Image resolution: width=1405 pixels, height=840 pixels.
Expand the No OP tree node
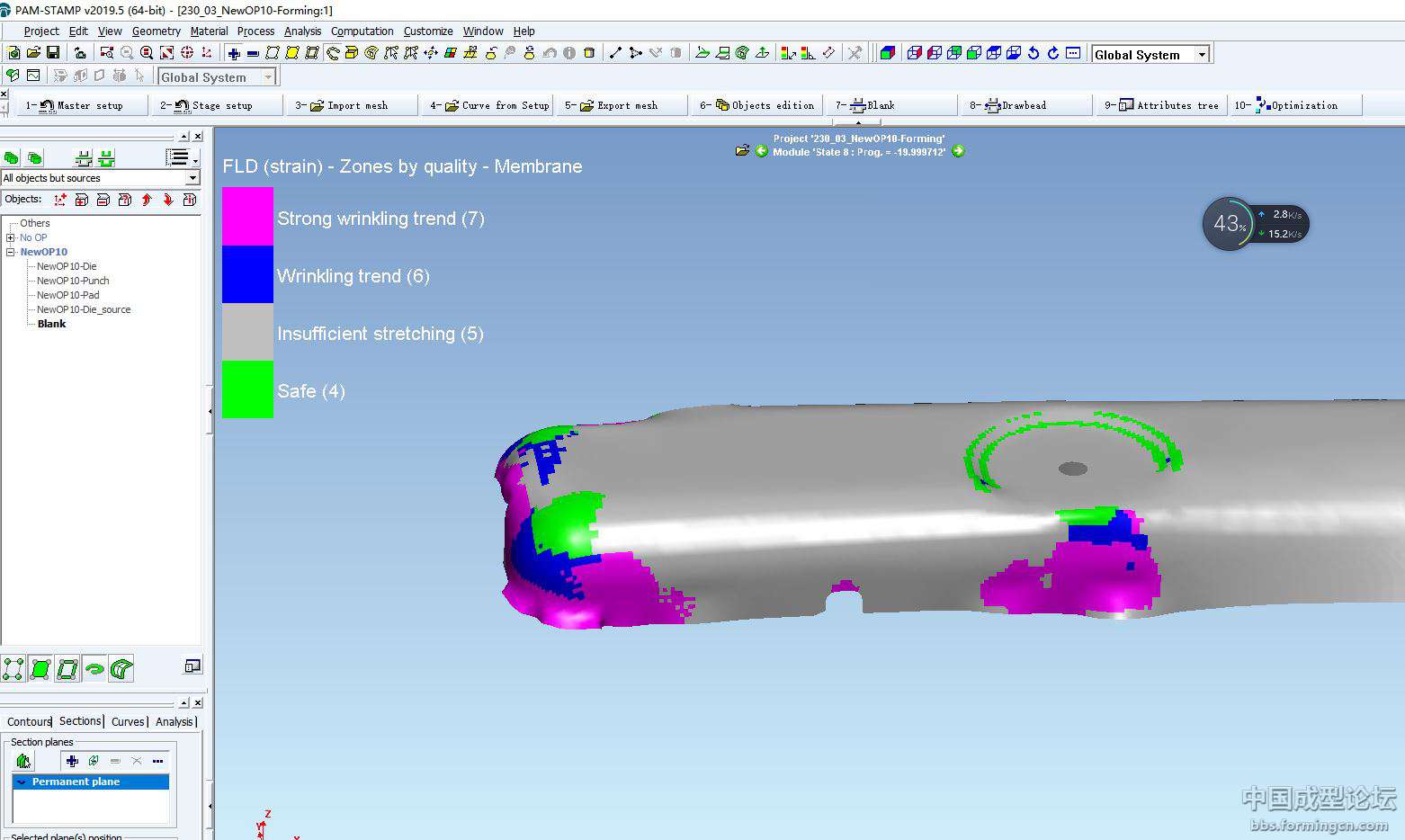(x=11, y=237)
